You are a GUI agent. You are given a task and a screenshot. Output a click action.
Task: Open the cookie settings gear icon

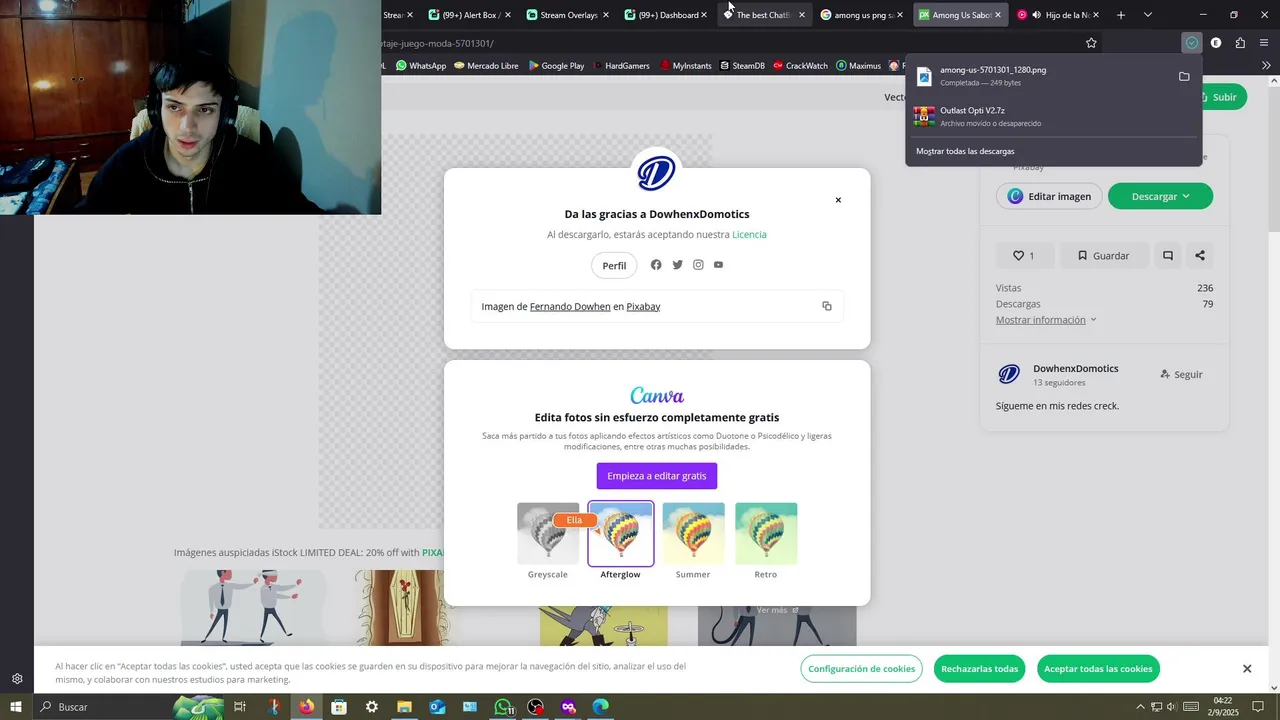coord(17,679)
